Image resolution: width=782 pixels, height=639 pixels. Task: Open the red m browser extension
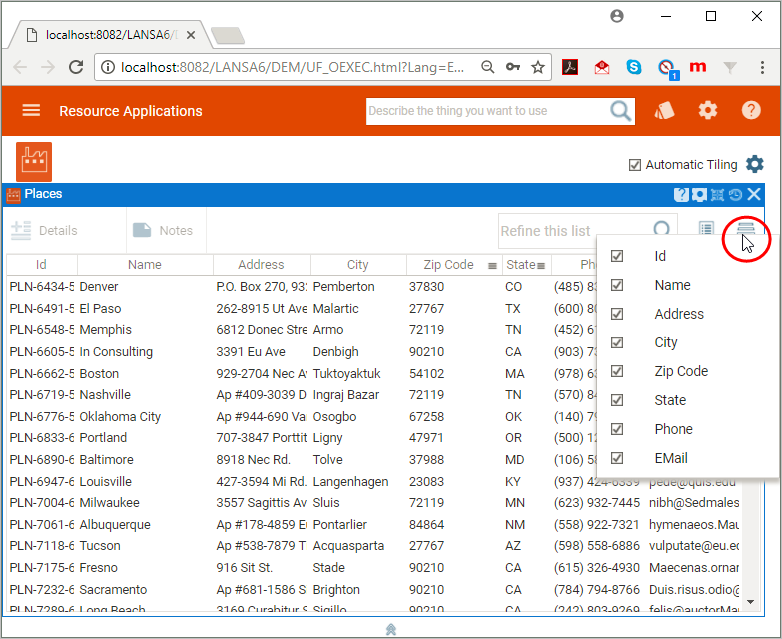[698, 66]
